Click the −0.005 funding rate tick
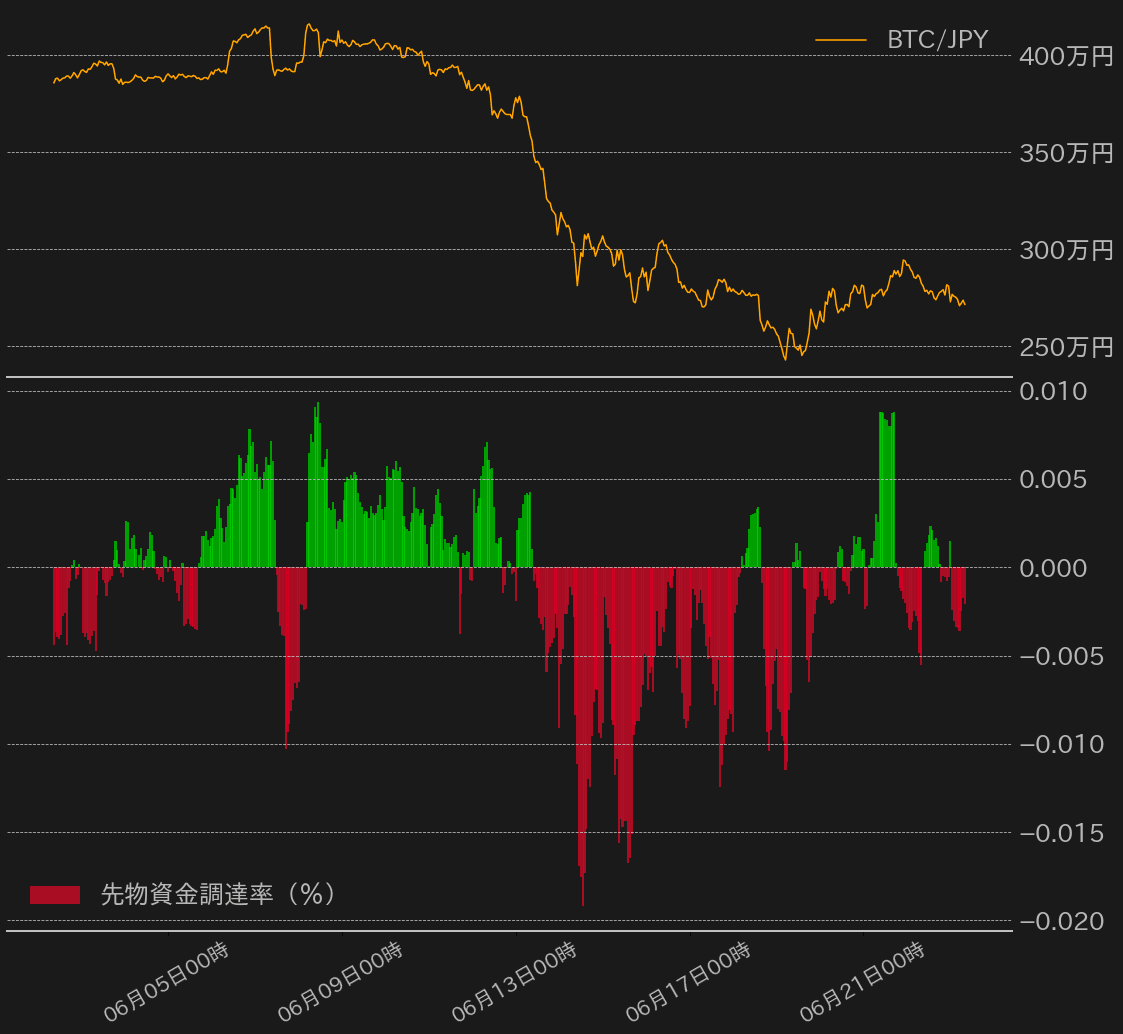This screenshot has width=1123, height=1034. 1060,657
